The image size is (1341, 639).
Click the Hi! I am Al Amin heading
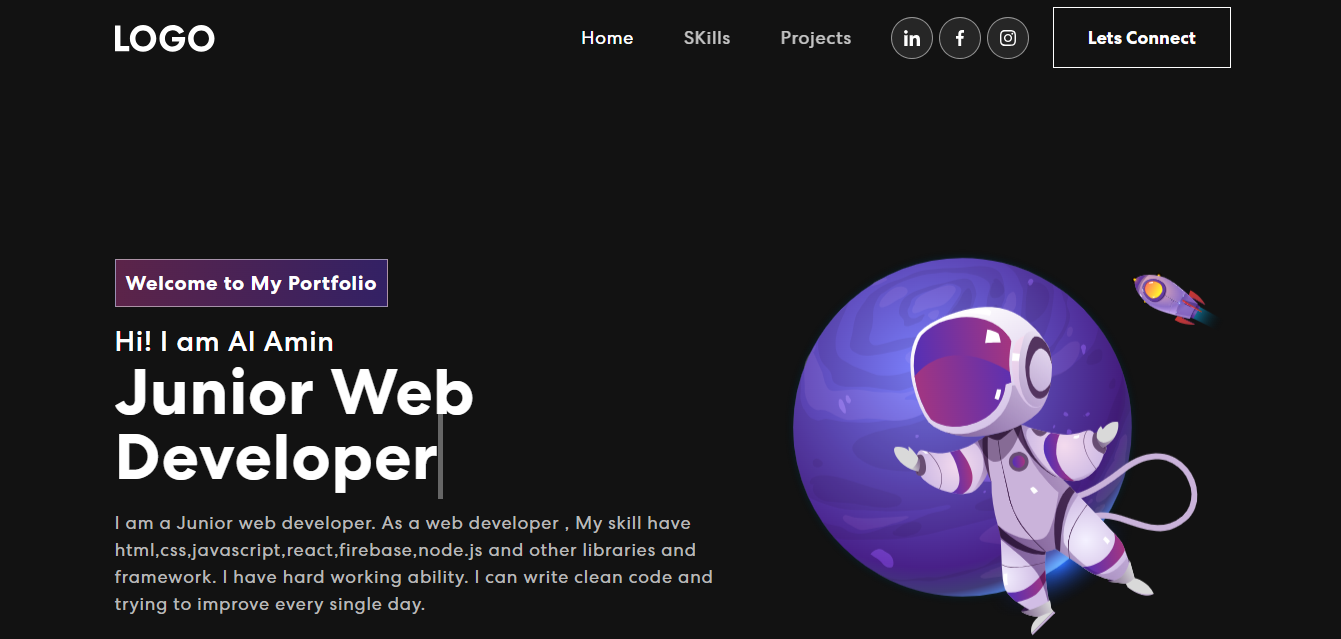224,342
